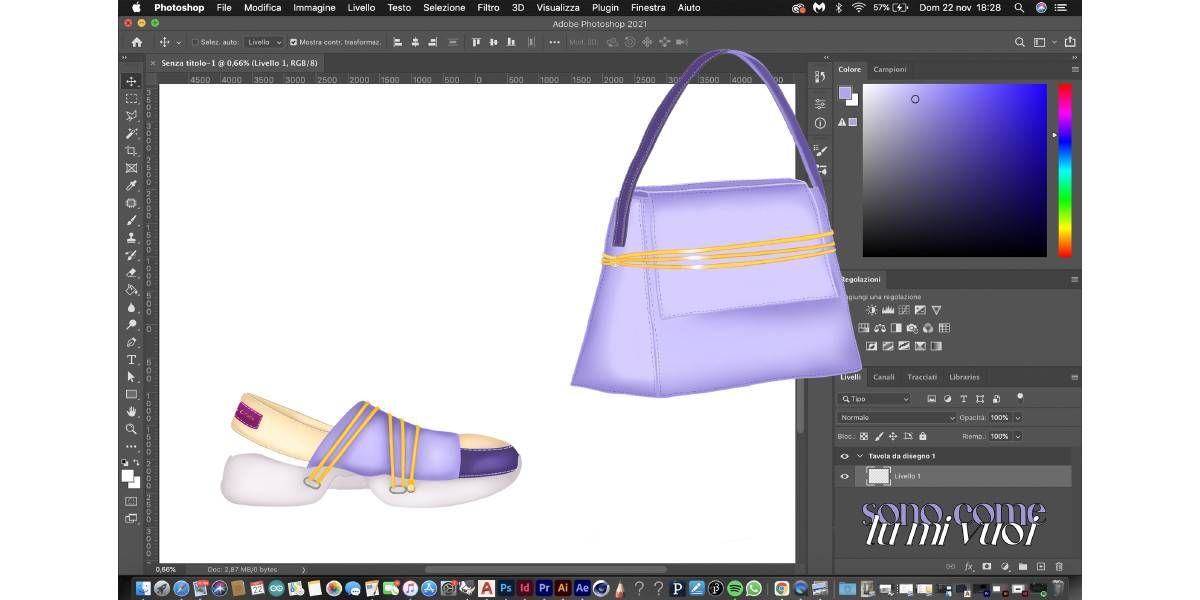Select the Crop tool

pyautogui.click(x=131, y=151)
